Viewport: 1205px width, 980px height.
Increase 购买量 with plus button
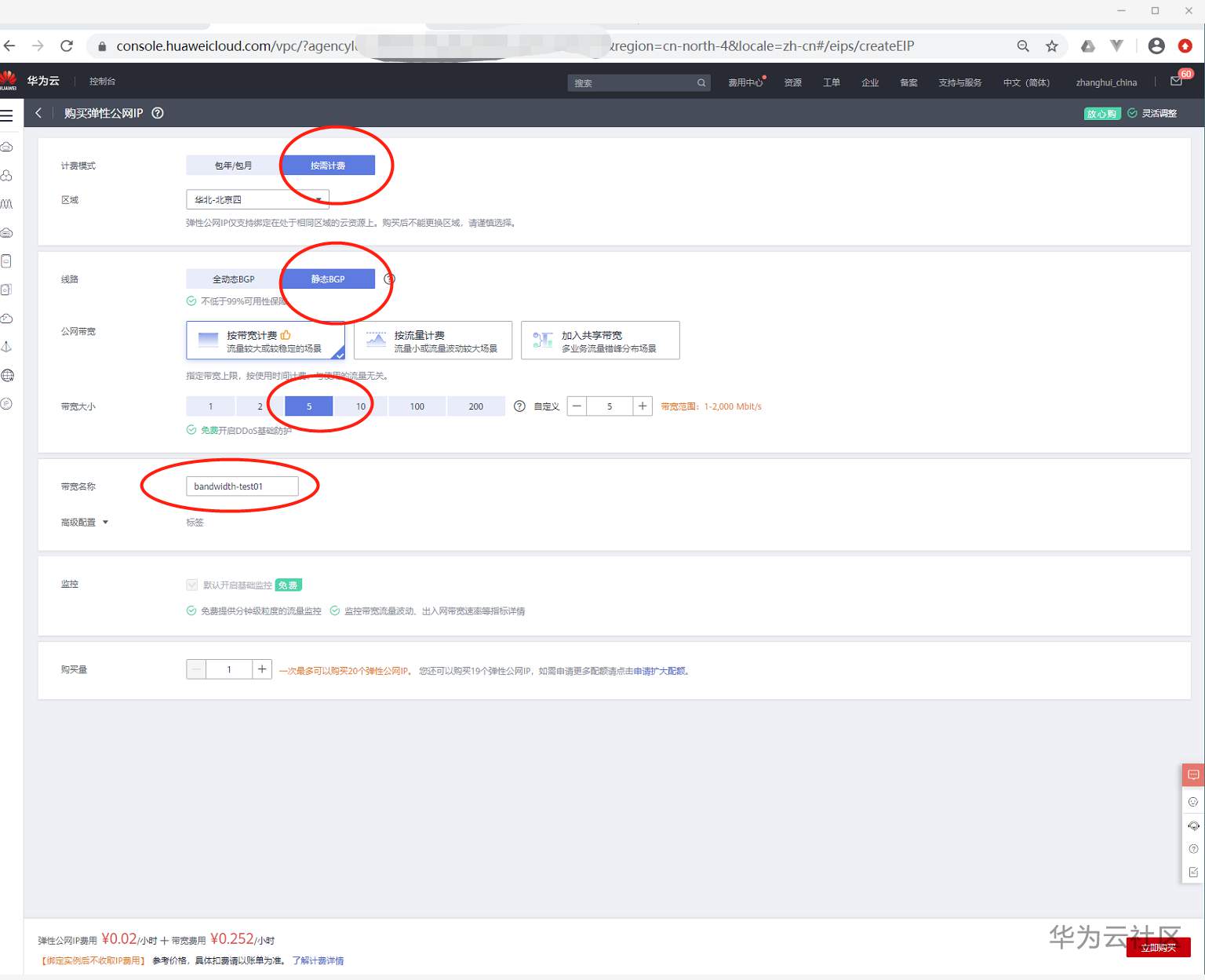point(262,669)
